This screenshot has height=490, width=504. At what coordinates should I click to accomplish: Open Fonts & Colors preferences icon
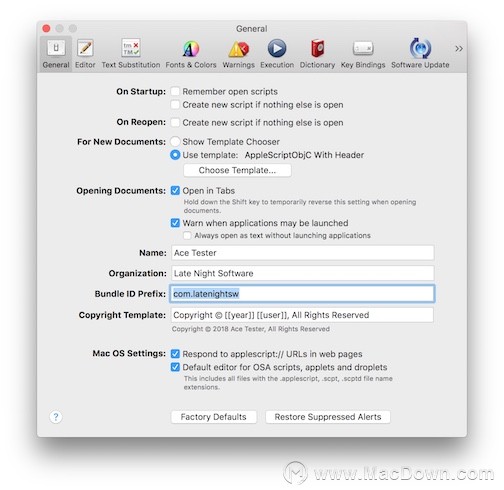coord(191,49)
